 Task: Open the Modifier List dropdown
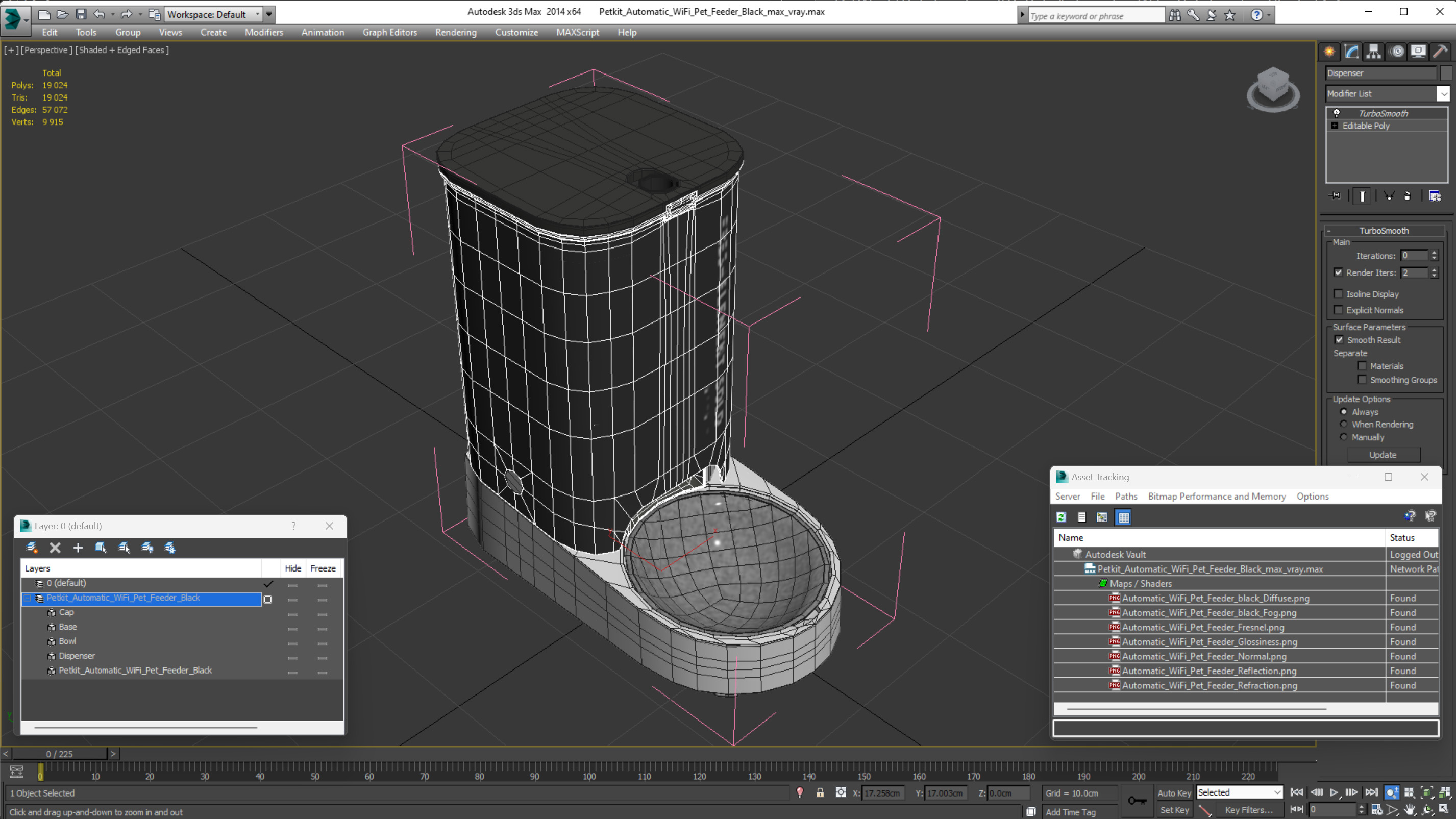click(1387, 94)
